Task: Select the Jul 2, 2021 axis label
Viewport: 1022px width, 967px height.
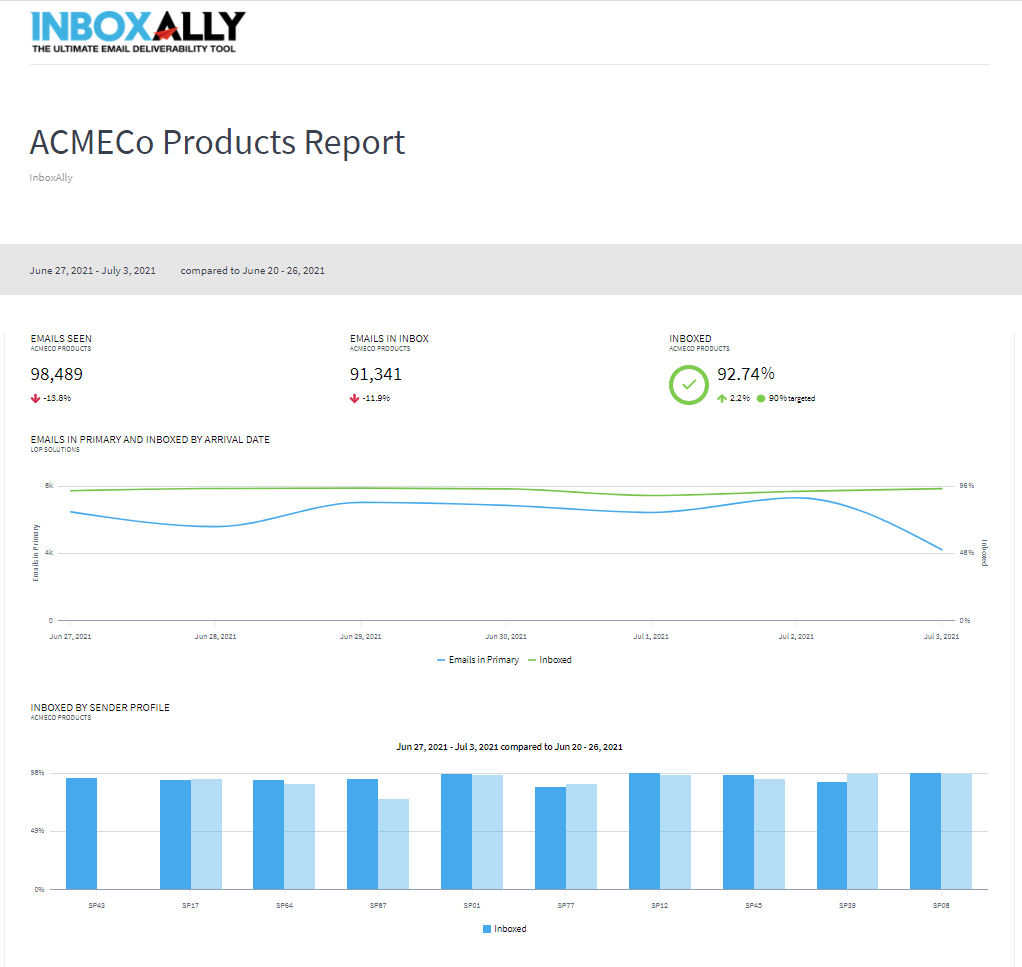Action: click(796, 636)
